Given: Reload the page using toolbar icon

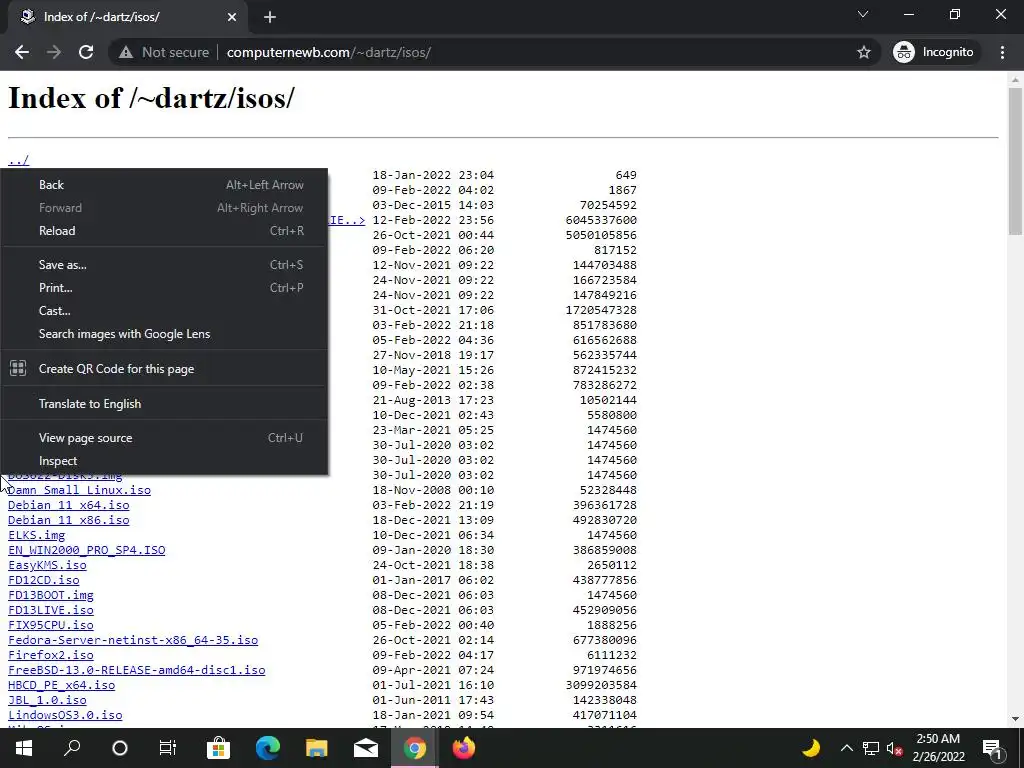Looking at the screenshot, I should tap(86, 52).
